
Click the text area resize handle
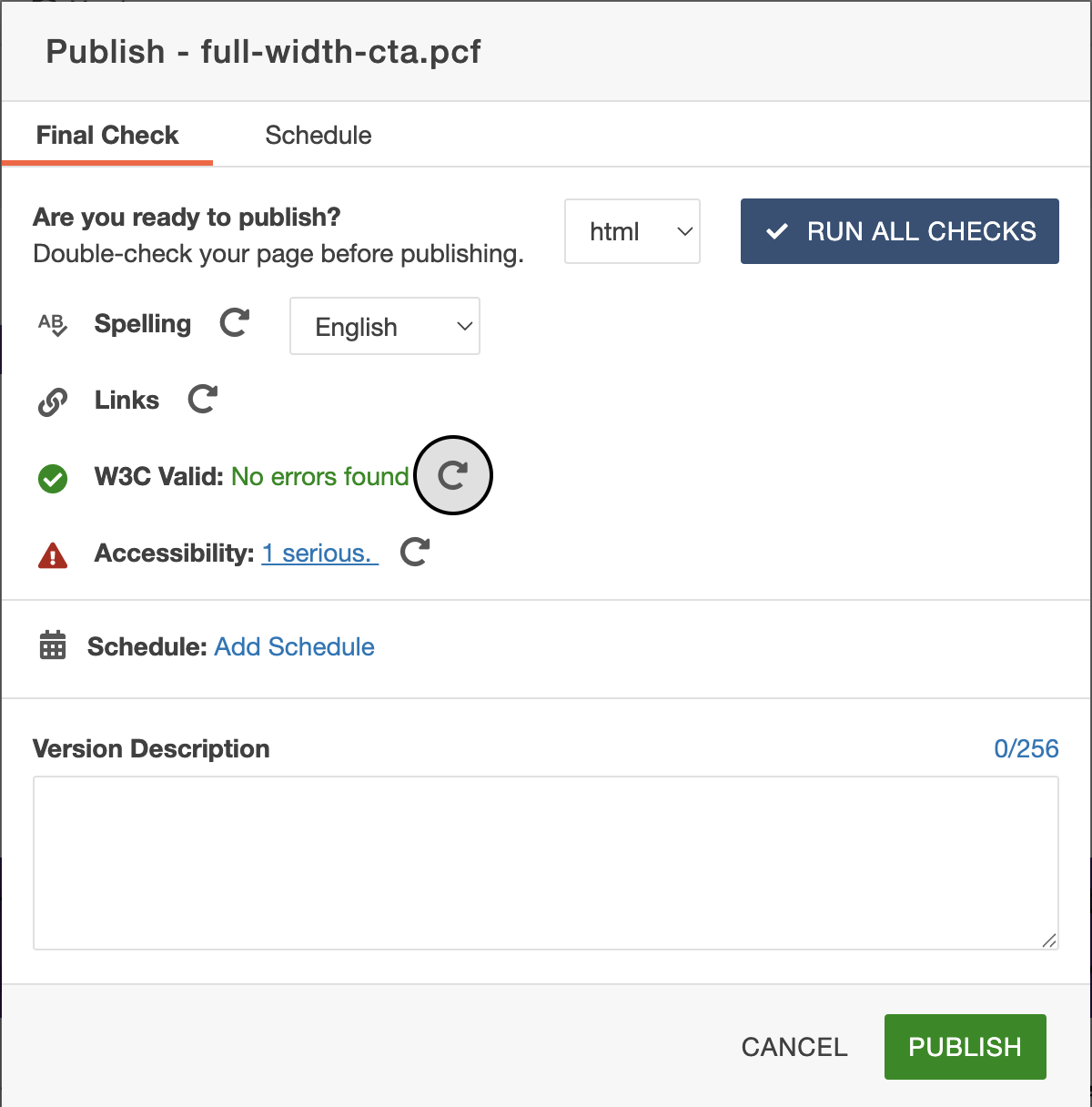(x=1049, y=940)
